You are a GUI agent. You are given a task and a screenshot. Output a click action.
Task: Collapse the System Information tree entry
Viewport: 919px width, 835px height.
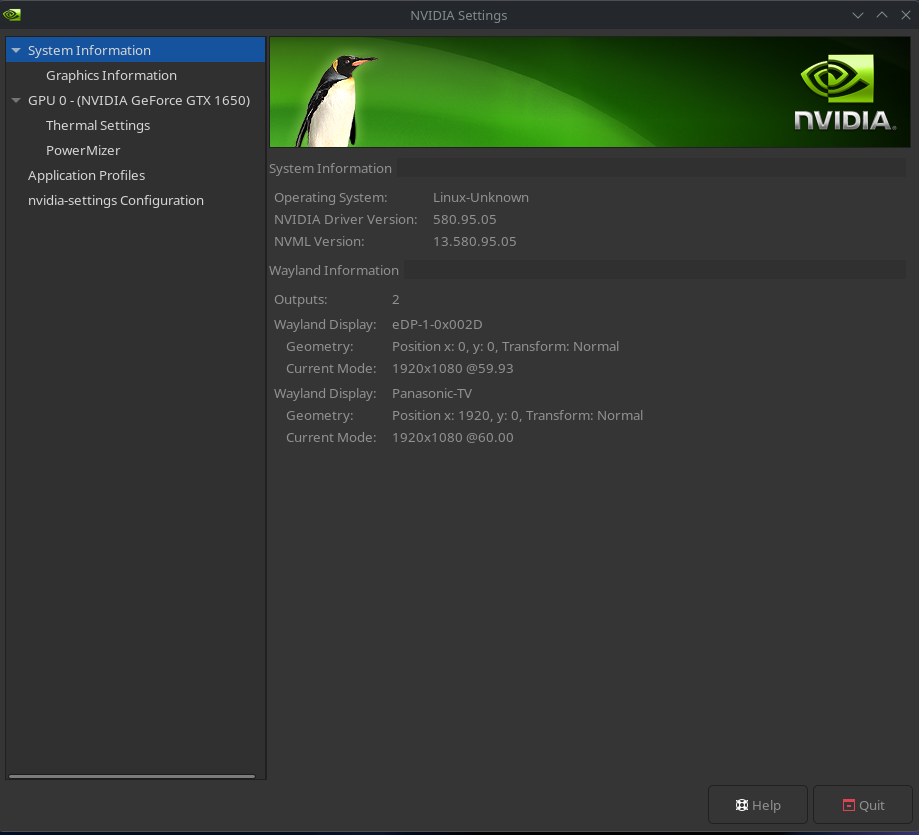[15, 49]
